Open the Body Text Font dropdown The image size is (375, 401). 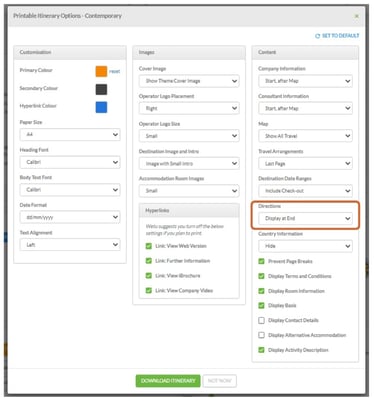point(70,190)
